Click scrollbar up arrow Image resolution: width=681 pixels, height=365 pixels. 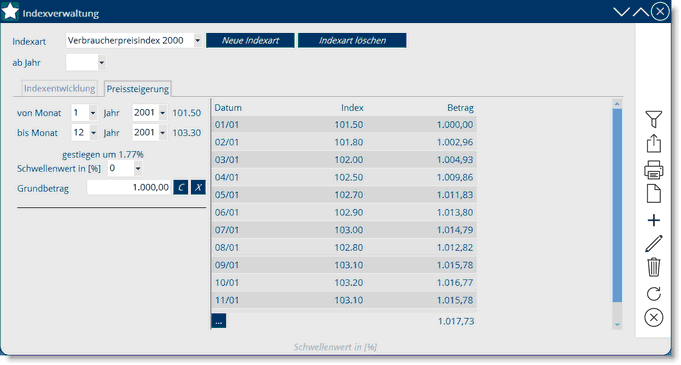coord(617,104)
